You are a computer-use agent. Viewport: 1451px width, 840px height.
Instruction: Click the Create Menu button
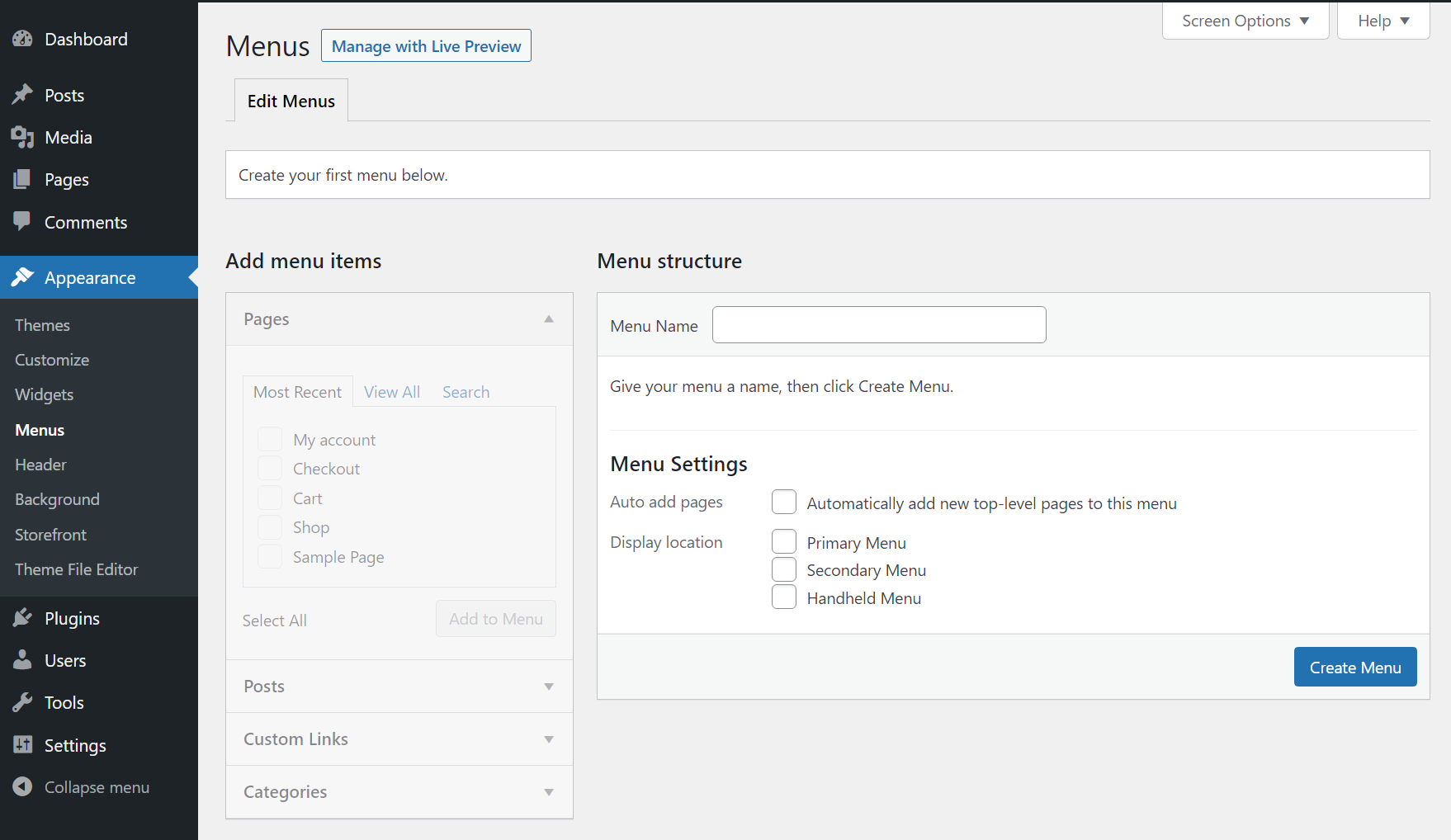(1354, 667)
